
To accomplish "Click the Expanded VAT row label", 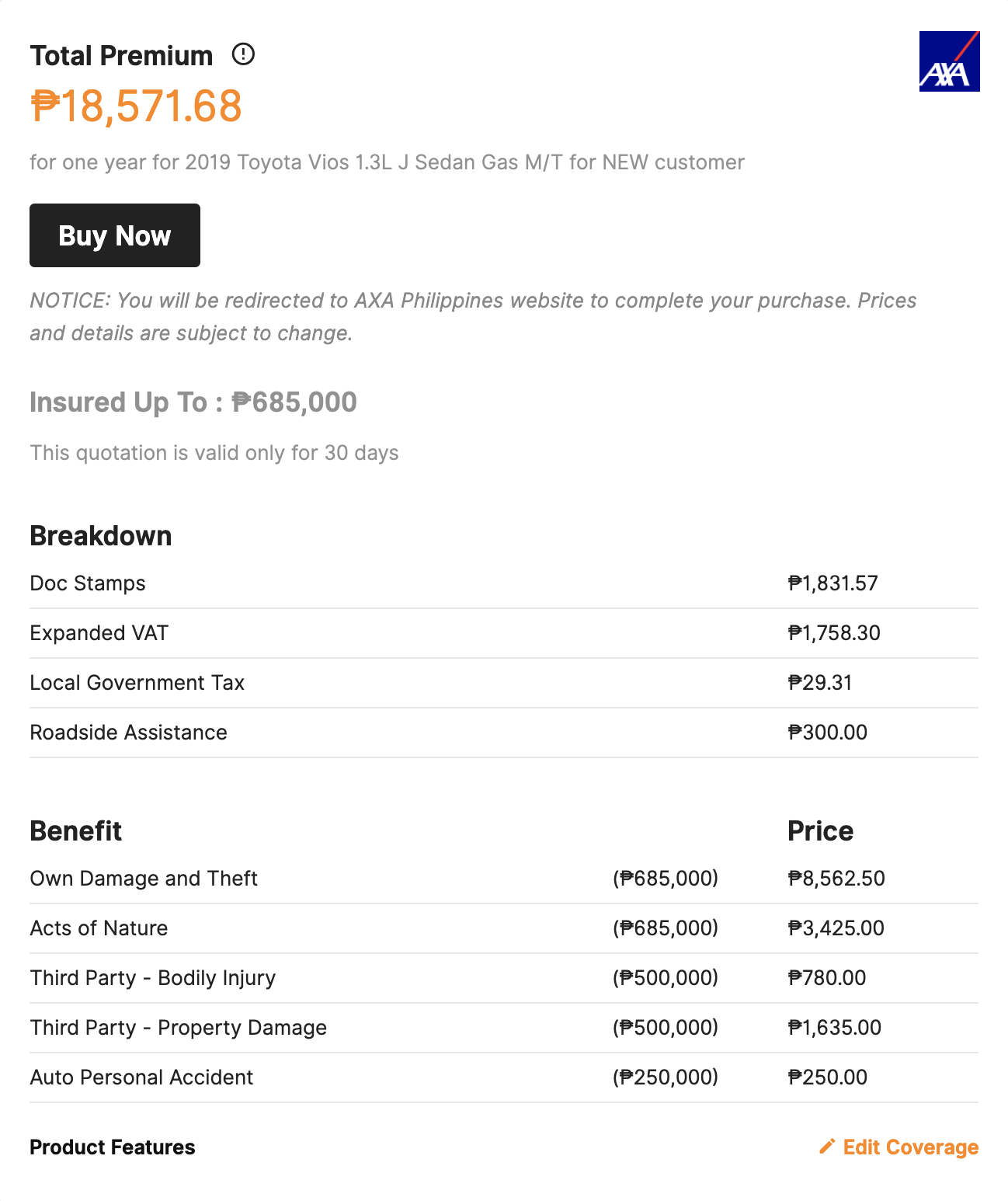I will point(99,633).
